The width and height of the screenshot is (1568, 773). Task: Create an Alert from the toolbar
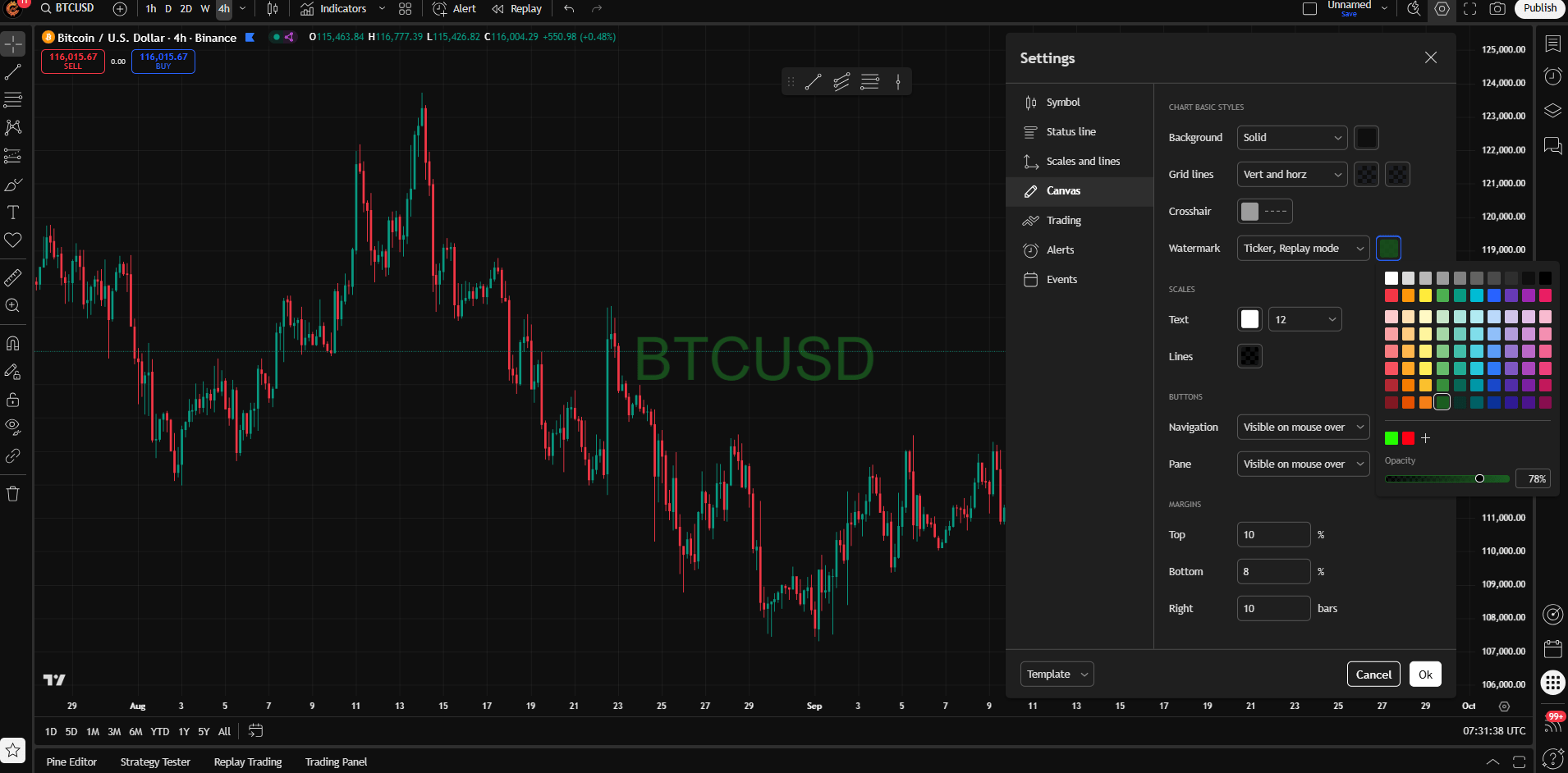click(455, 9)
